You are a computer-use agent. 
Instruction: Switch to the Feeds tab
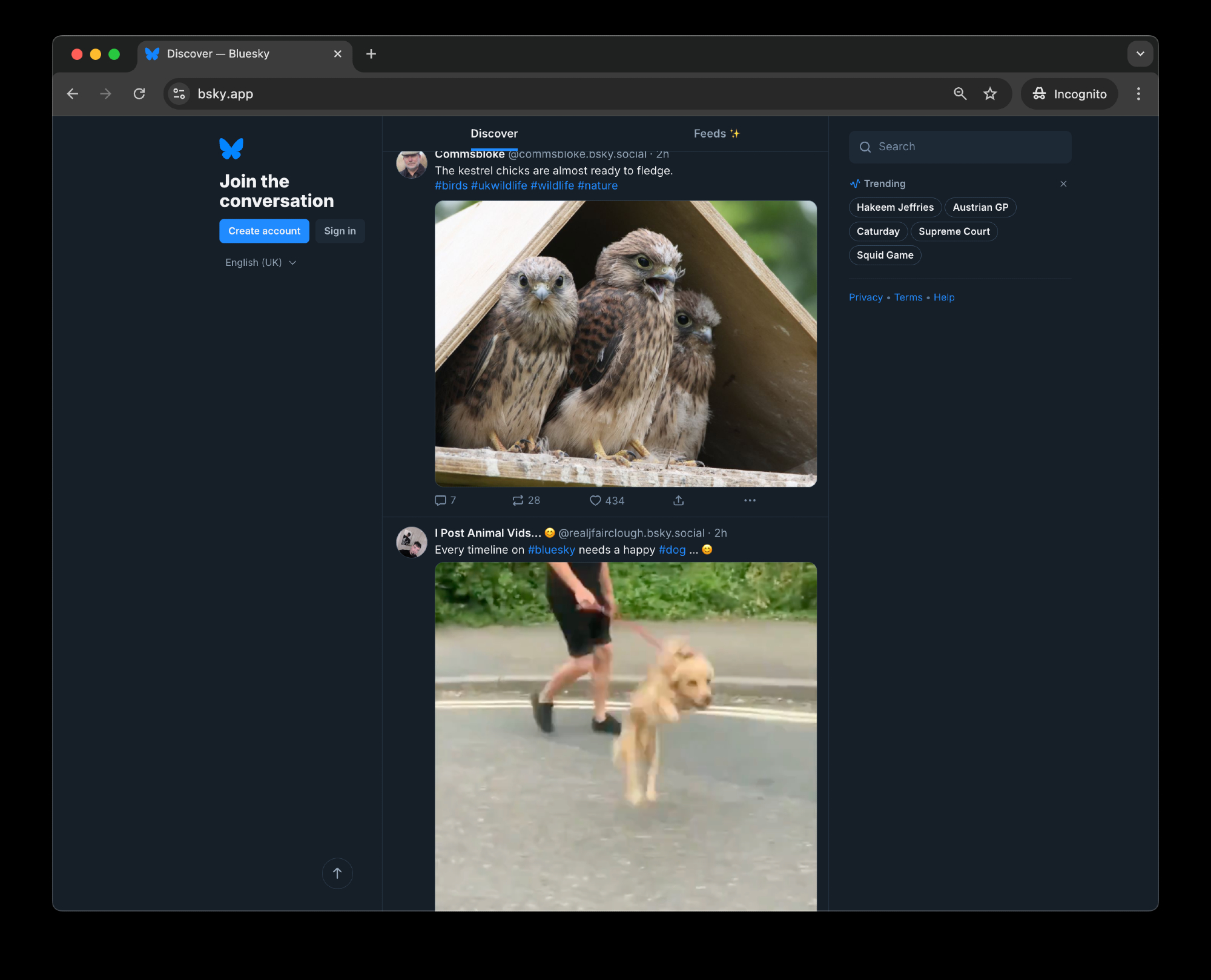point(716,134)
